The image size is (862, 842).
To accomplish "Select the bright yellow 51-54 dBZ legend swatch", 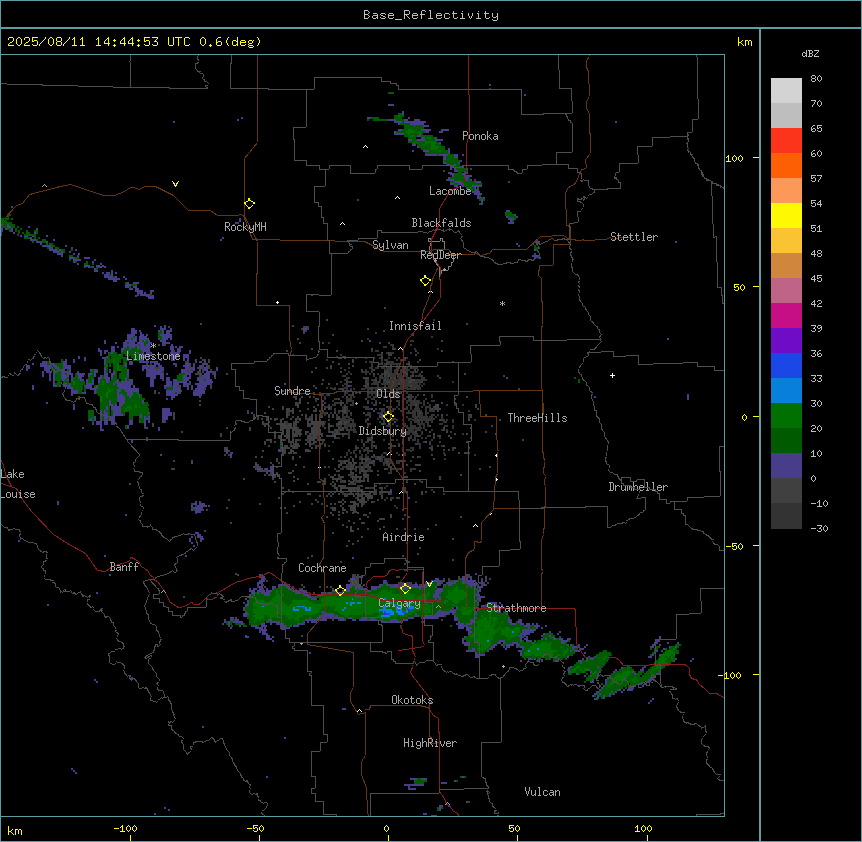I will click(786, 215).
